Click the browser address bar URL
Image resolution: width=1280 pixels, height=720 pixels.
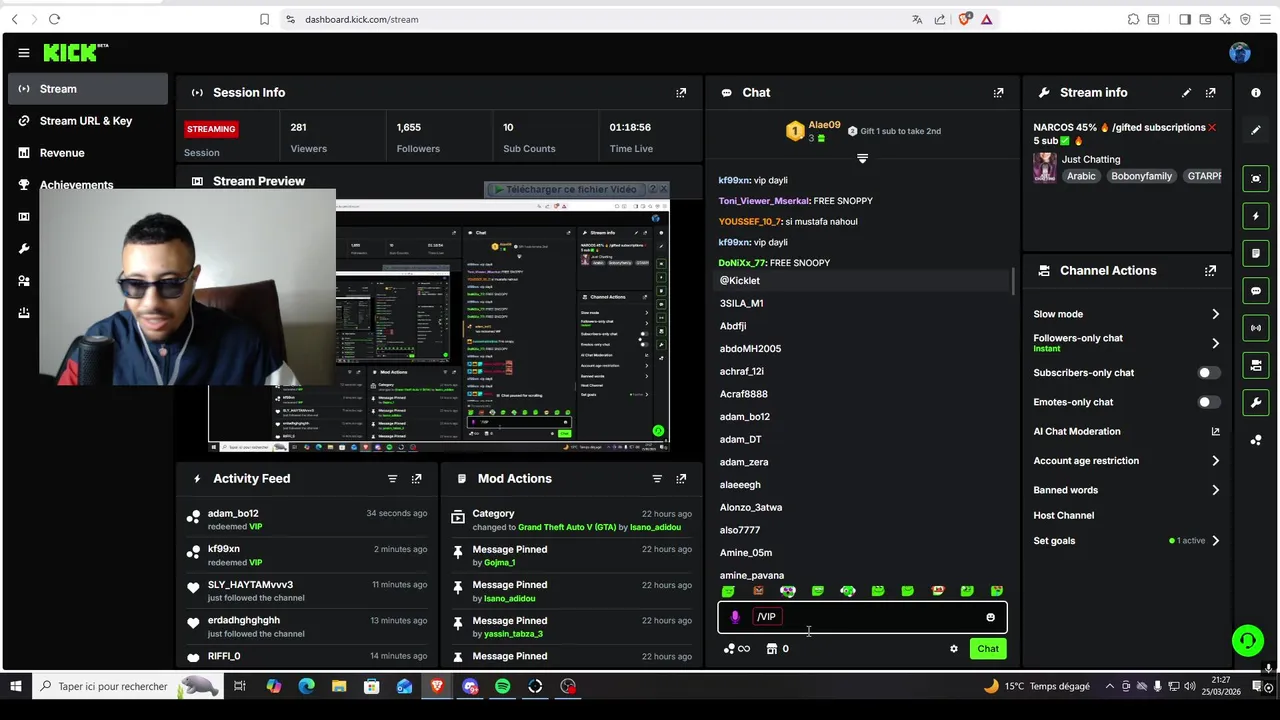coord(361,19)
